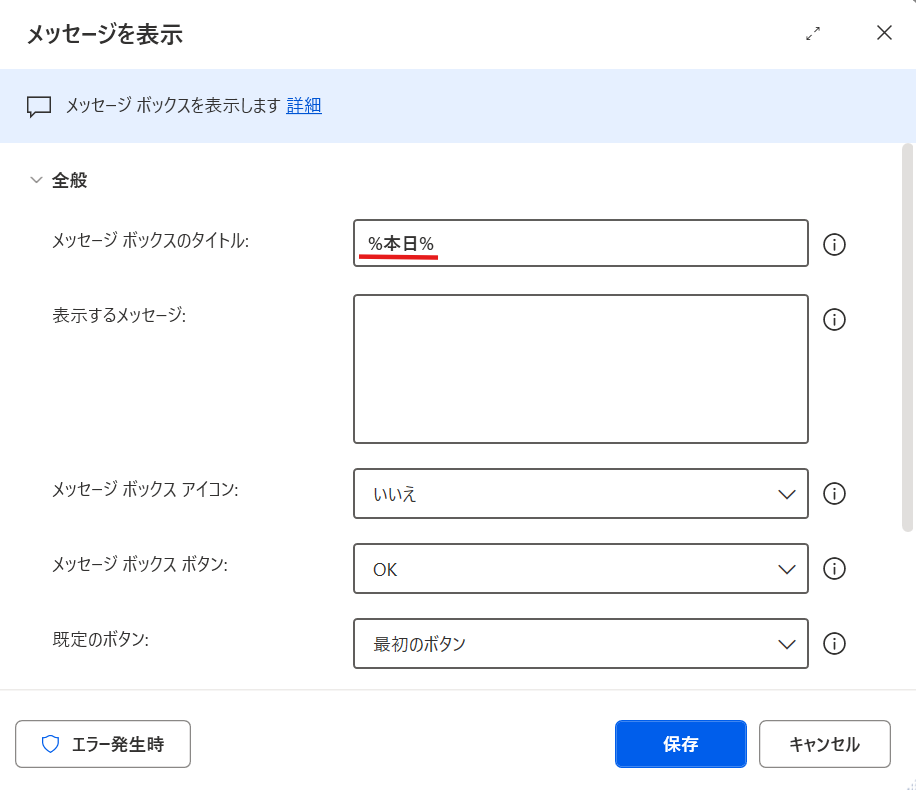Image resolution: width=916 pixels, height=790 pixels.
Task: Click inside the title field containing %本日%
Action: click(x=580, y=243)
